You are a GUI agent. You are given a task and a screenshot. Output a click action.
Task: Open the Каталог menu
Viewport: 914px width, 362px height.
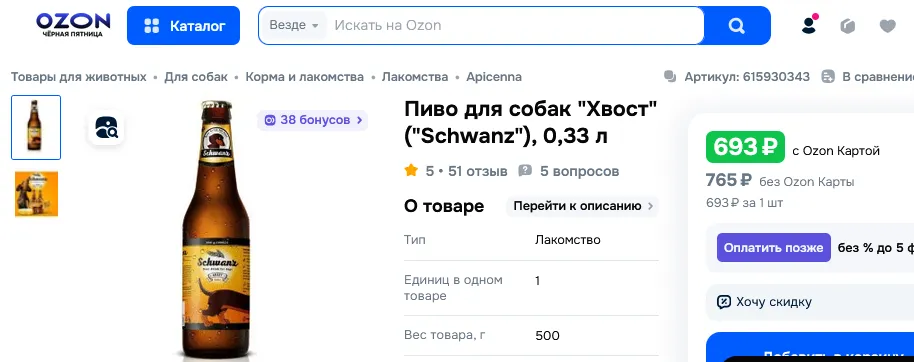coord(183,26)
